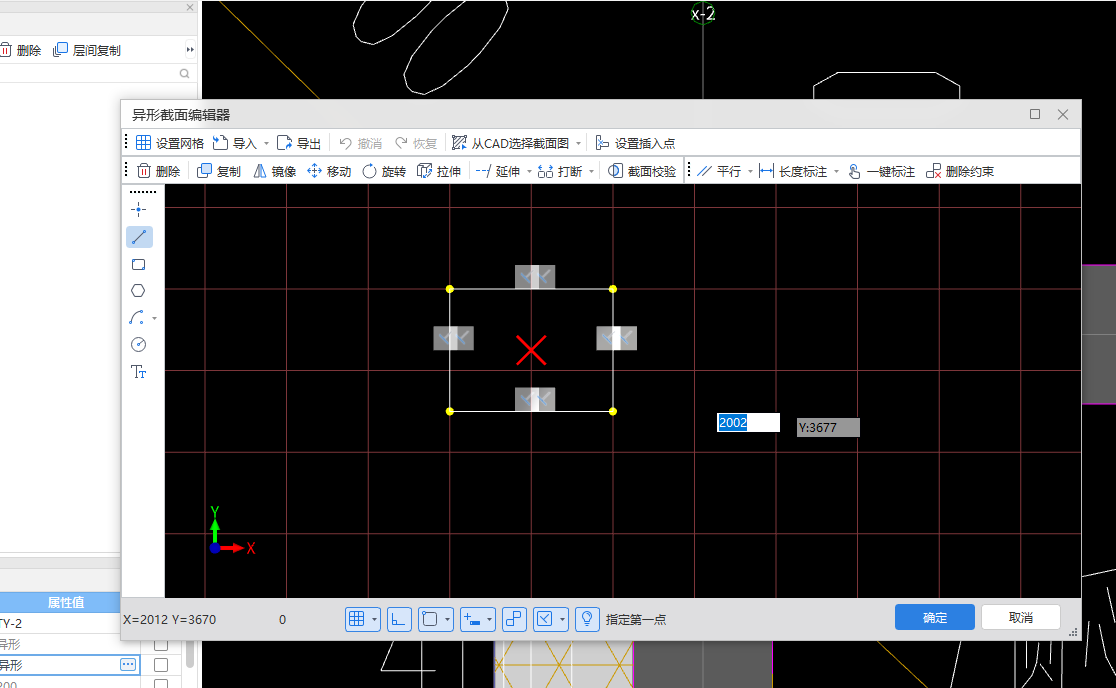The height and width of the screenshot is (688, 1116).
Task: Redo with the 恢复 button
Action: pos(416,143)
